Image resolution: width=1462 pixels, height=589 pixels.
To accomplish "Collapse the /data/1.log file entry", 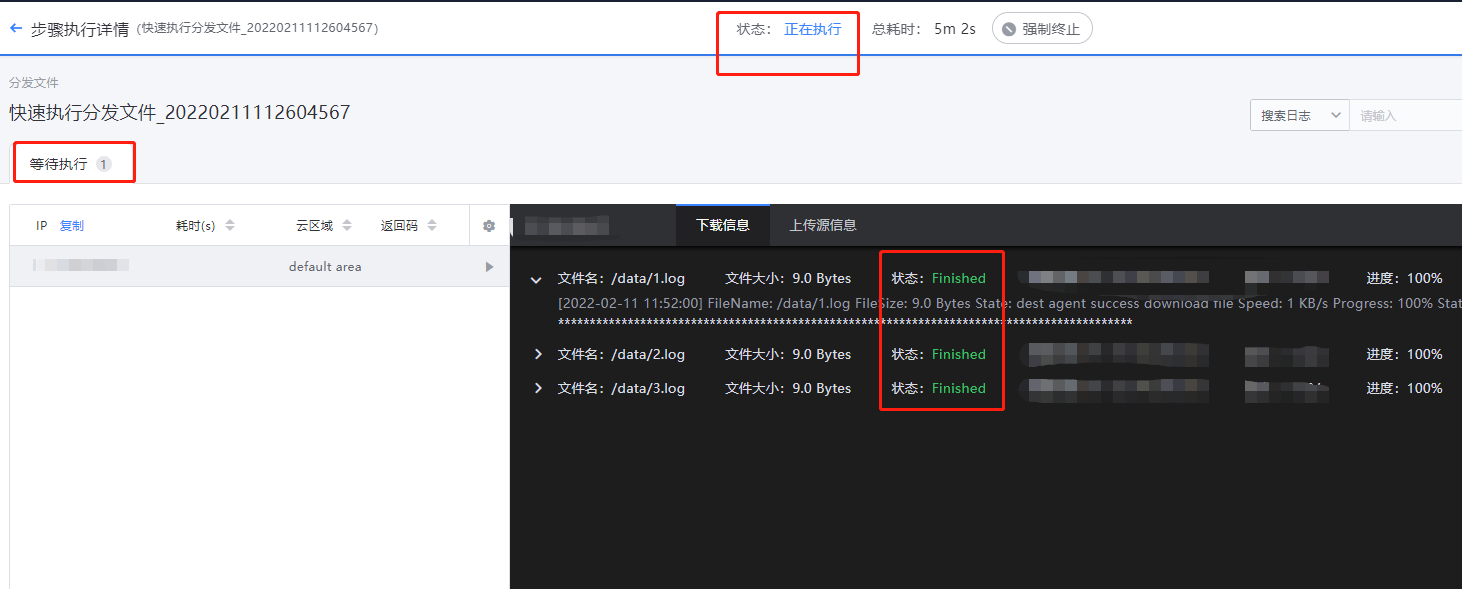I will tap(536, 280).
